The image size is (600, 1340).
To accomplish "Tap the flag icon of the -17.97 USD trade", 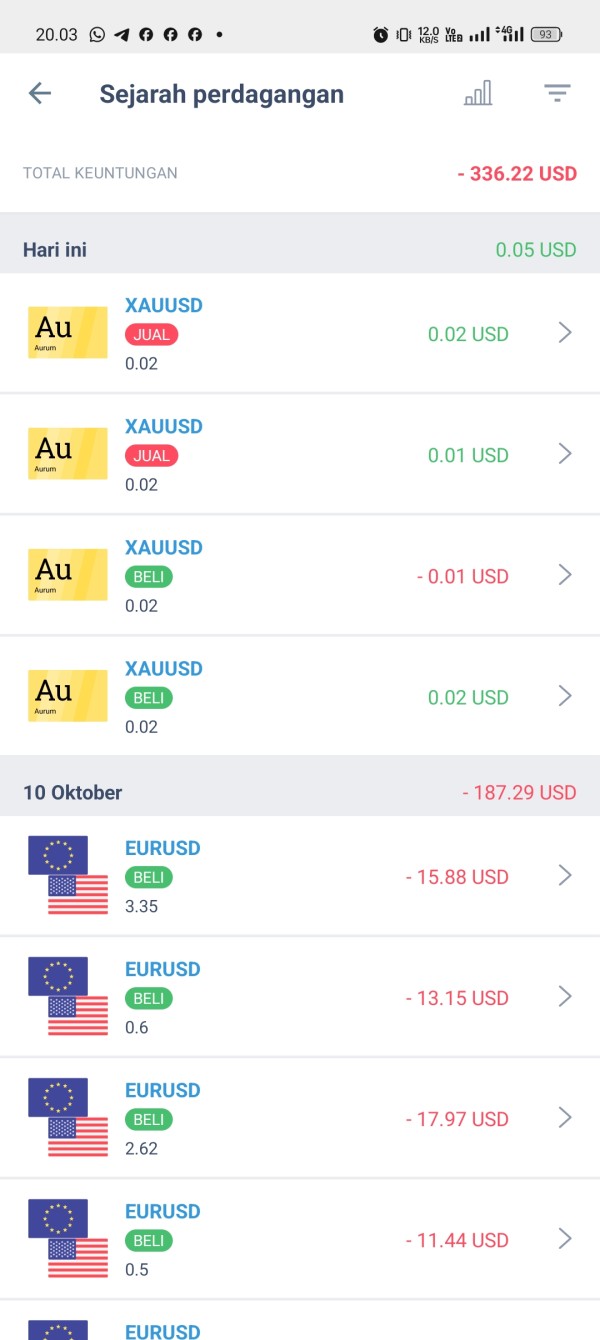I will pos(68,1118).
